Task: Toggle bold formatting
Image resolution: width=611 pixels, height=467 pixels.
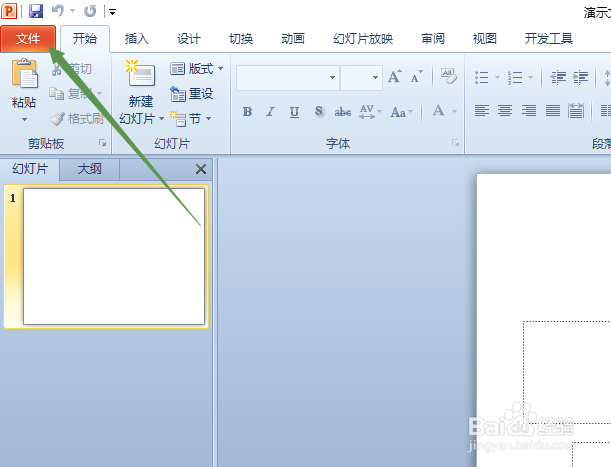Action: (x=247, y=112)
